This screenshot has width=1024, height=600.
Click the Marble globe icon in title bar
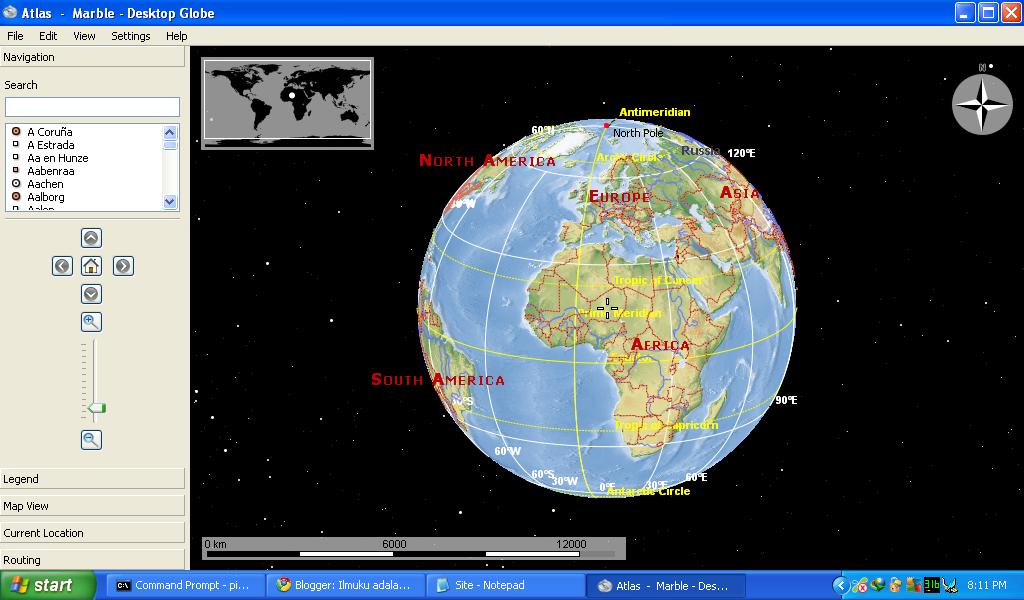pyautogui.click(x=10, y=12)
